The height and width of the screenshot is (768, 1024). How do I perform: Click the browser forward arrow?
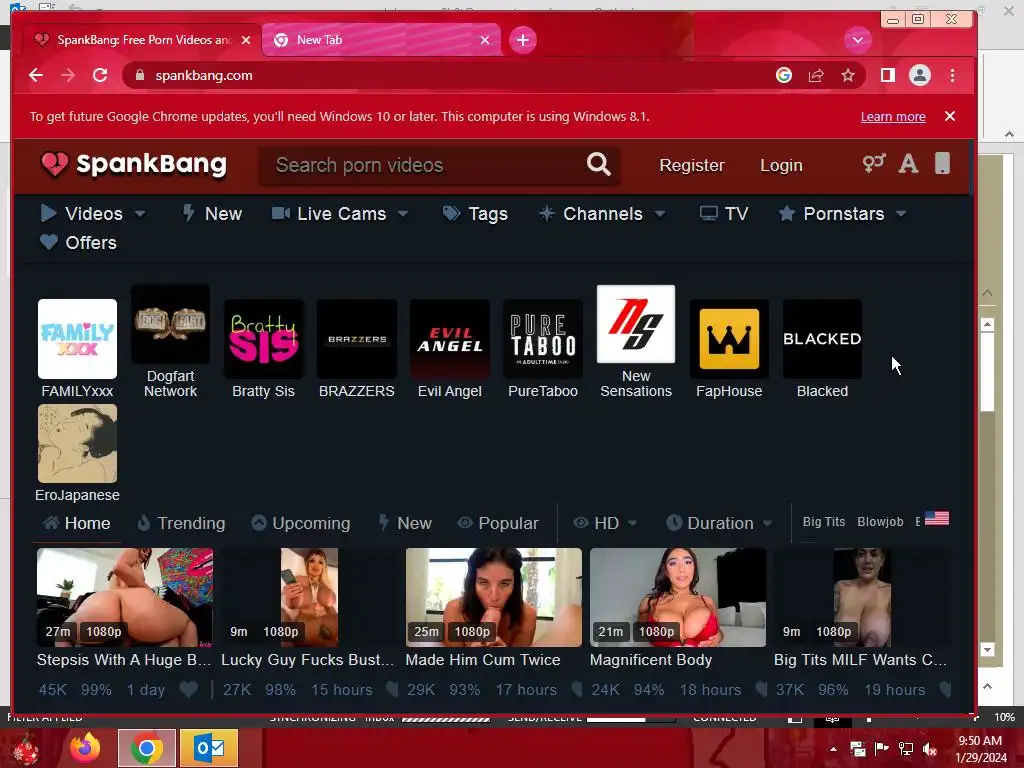(x=68, y=75)
